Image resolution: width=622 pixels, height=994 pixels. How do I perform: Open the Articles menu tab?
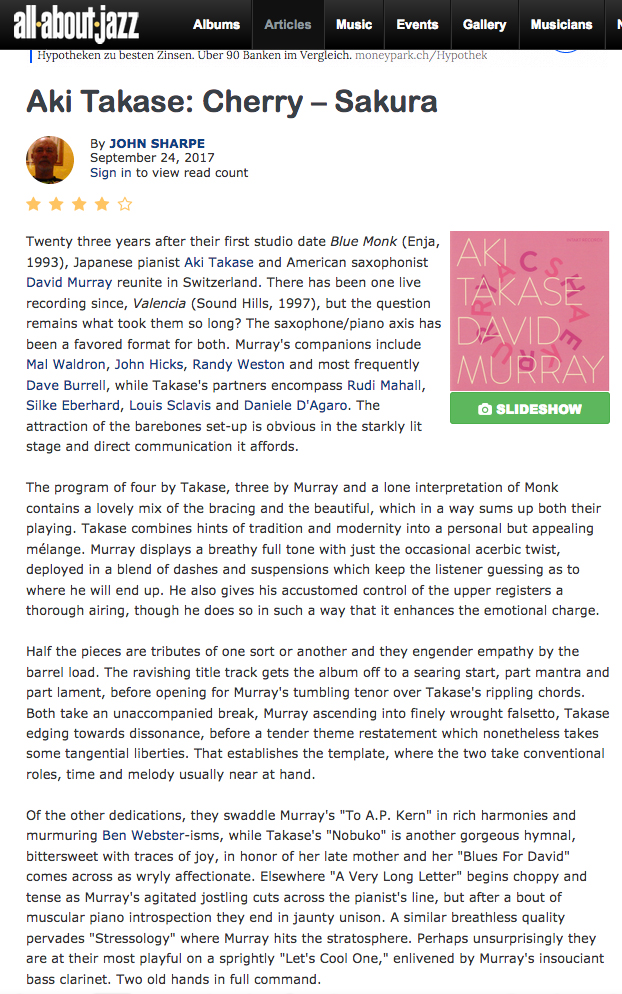(x=288, y=25)
